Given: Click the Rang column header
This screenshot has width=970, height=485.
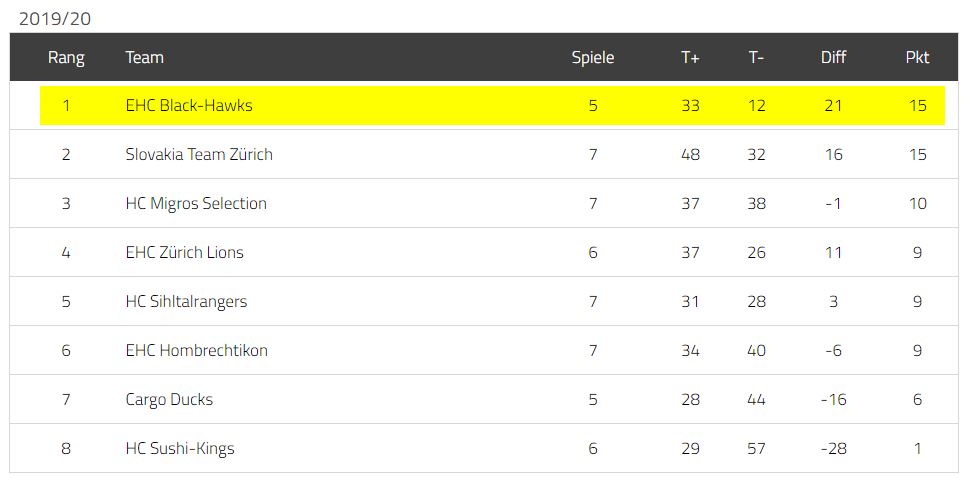Looking at the screenshot, I should (66, 58).
